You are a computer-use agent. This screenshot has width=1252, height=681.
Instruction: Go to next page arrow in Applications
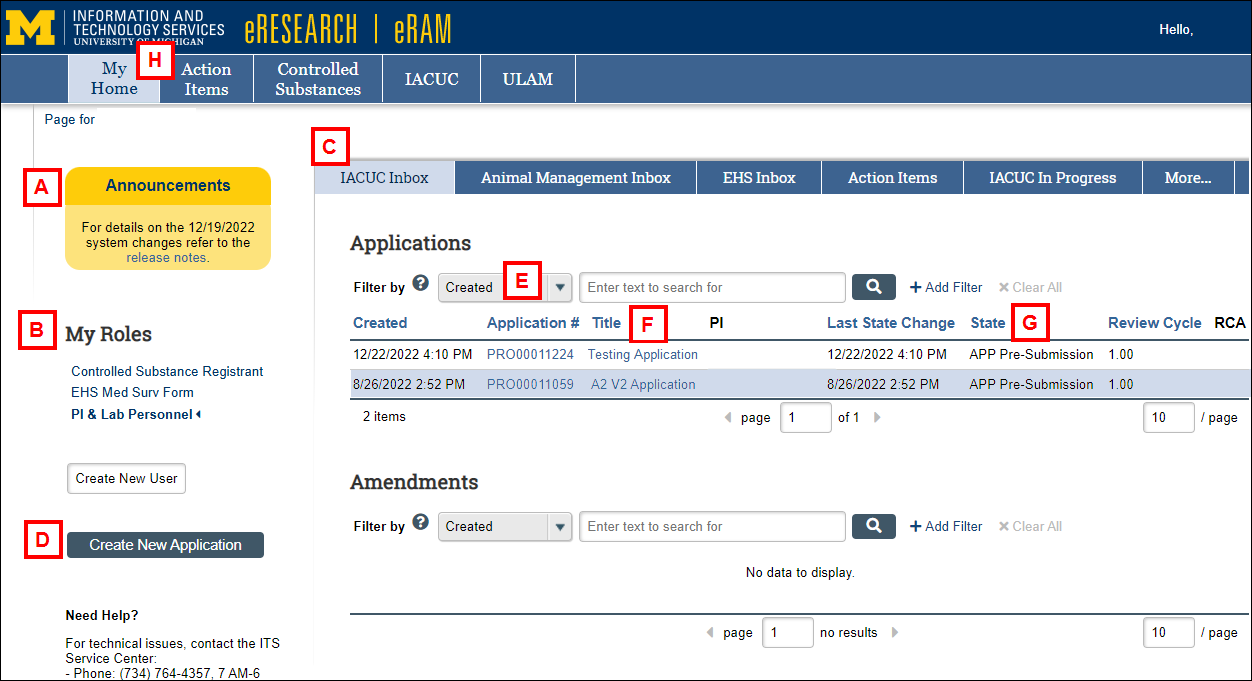tap(877, 417)
